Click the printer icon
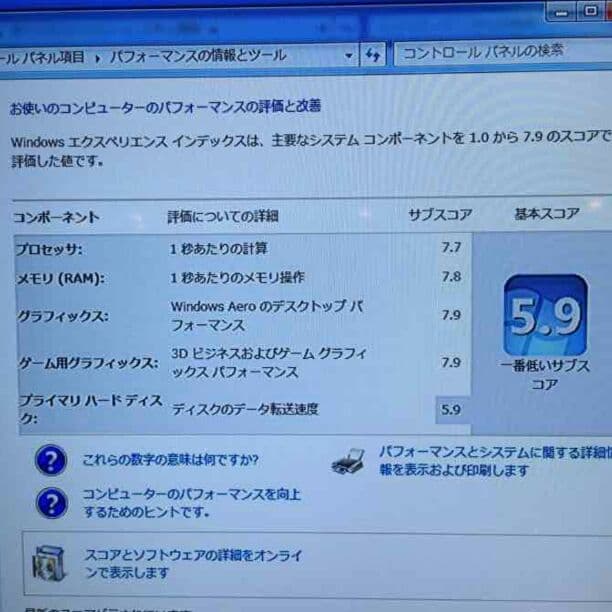The width and height of the screenshot is (612, 612). tap(348, 461)
